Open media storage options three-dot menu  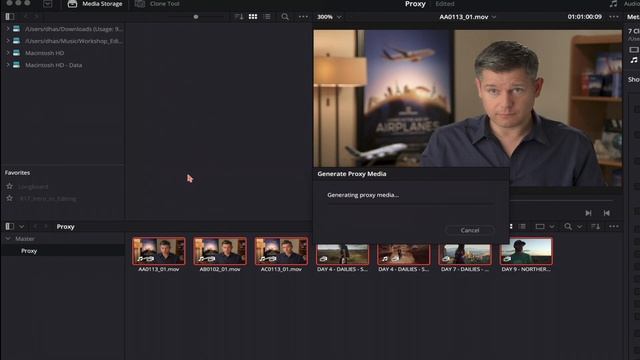pos(303,17)
